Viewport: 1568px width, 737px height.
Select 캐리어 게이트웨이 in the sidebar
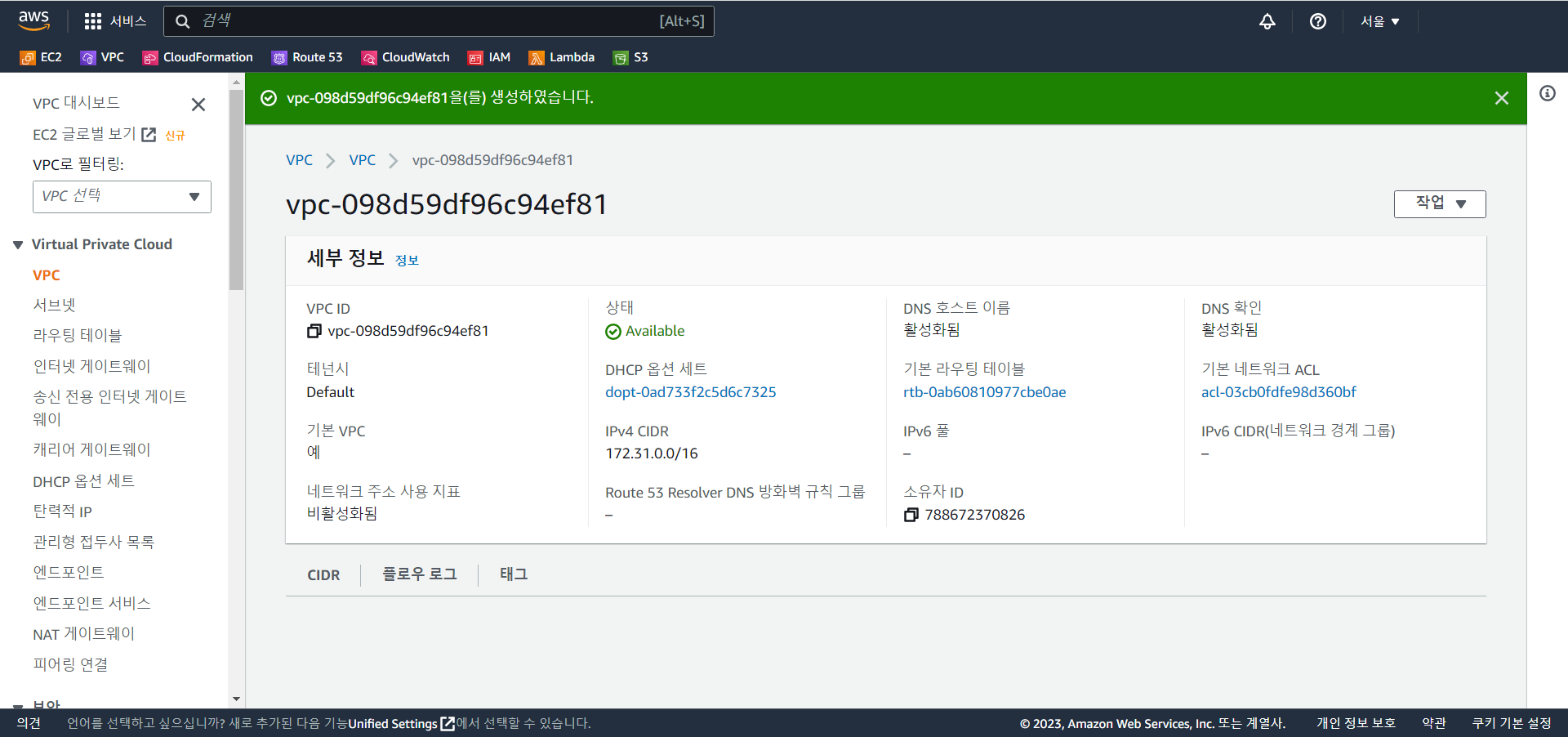click(91, 449)
